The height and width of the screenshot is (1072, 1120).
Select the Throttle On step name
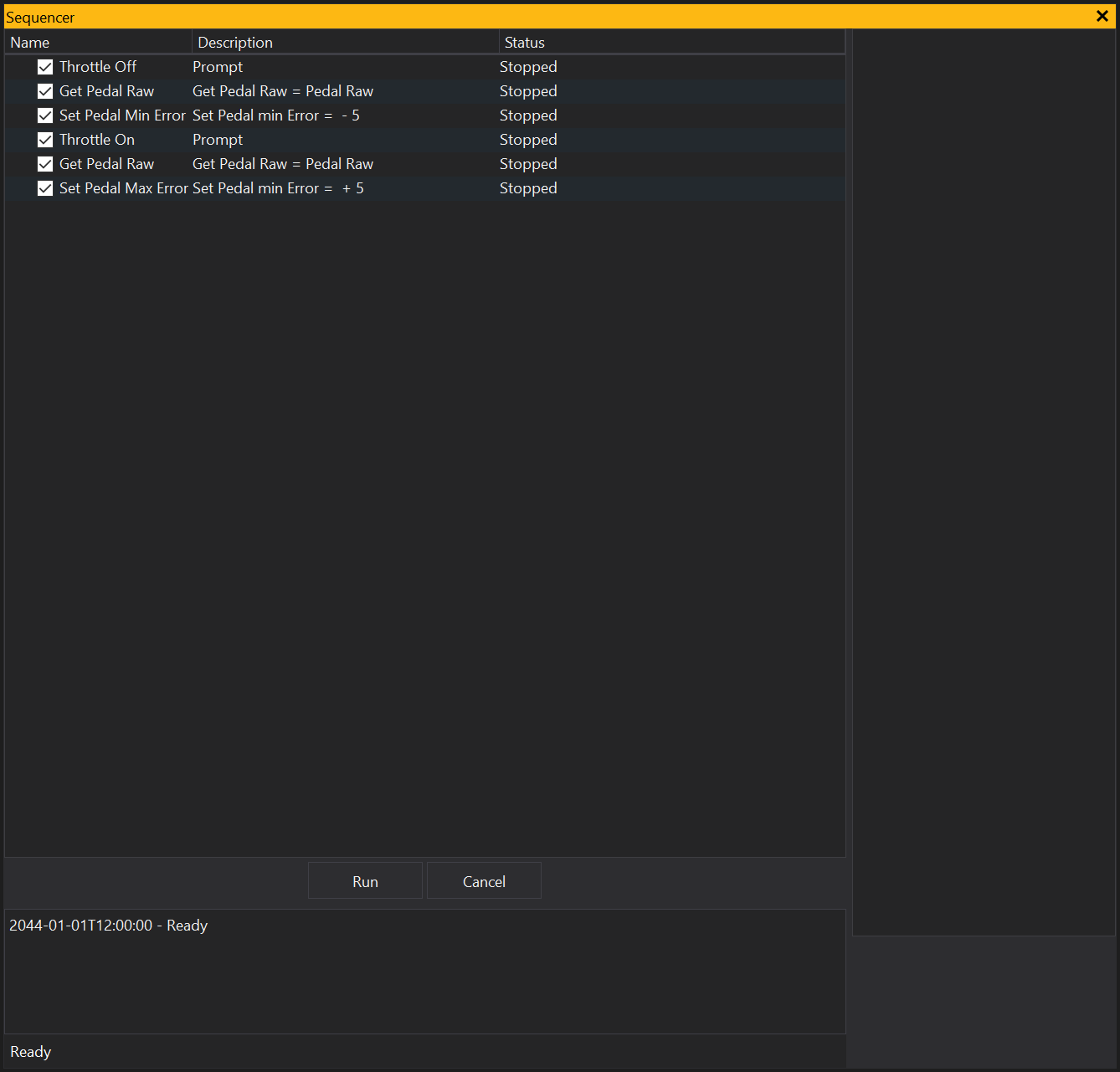click(97, 140)
